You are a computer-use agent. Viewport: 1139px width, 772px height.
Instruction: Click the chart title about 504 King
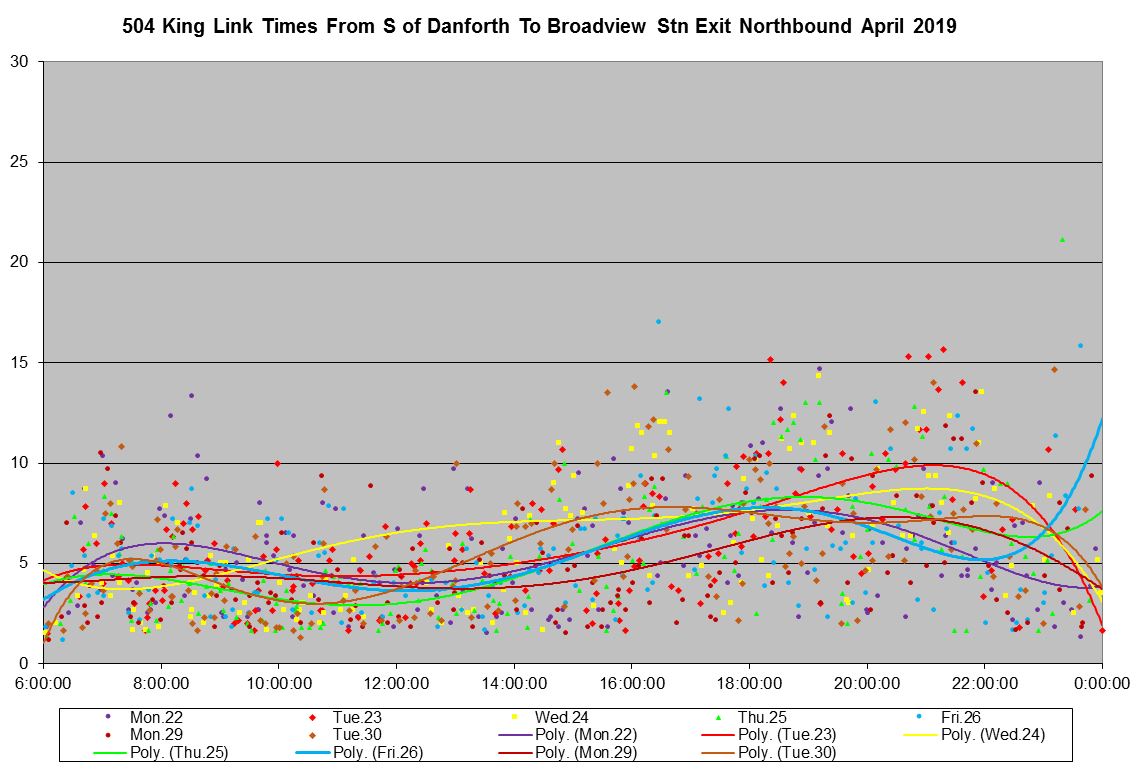coord(539,27)
